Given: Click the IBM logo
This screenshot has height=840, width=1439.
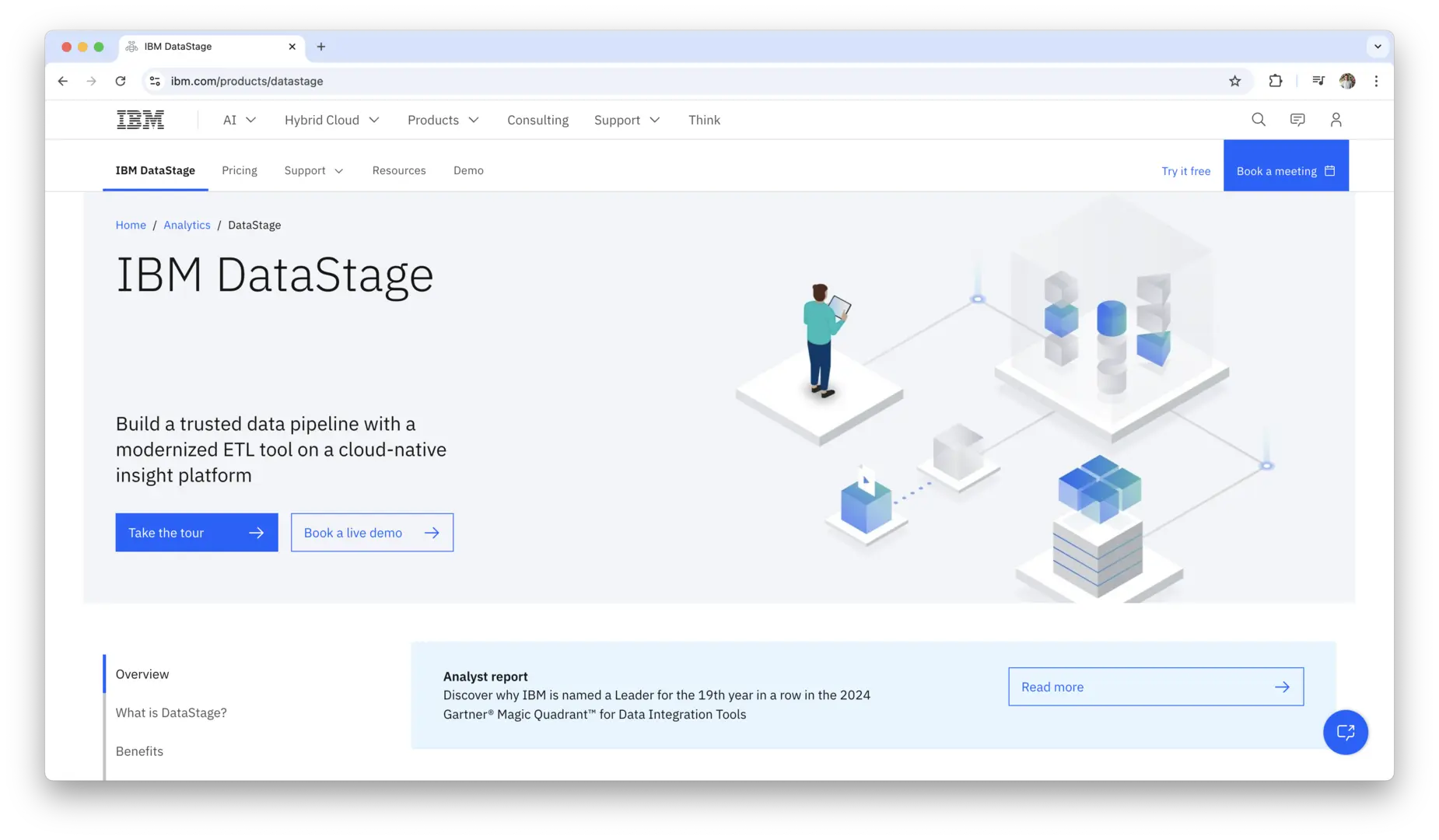Looking at the screenshot, I should coord(140,120).
